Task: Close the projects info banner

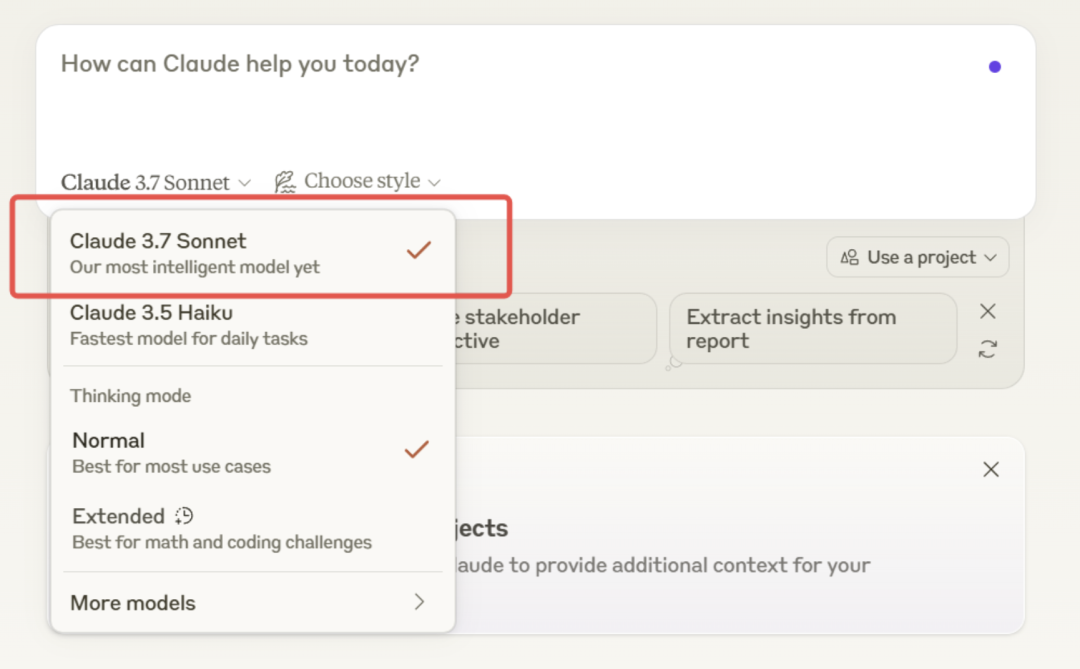Action: 991,470
